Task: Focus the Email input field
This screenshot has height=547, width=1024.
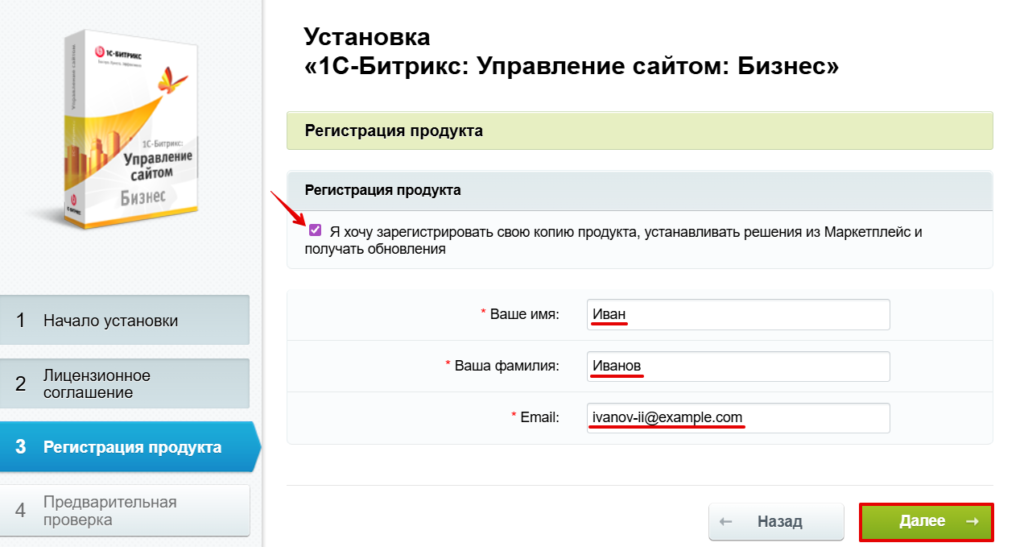Action: pyautogui.click(x=738, y=418)
